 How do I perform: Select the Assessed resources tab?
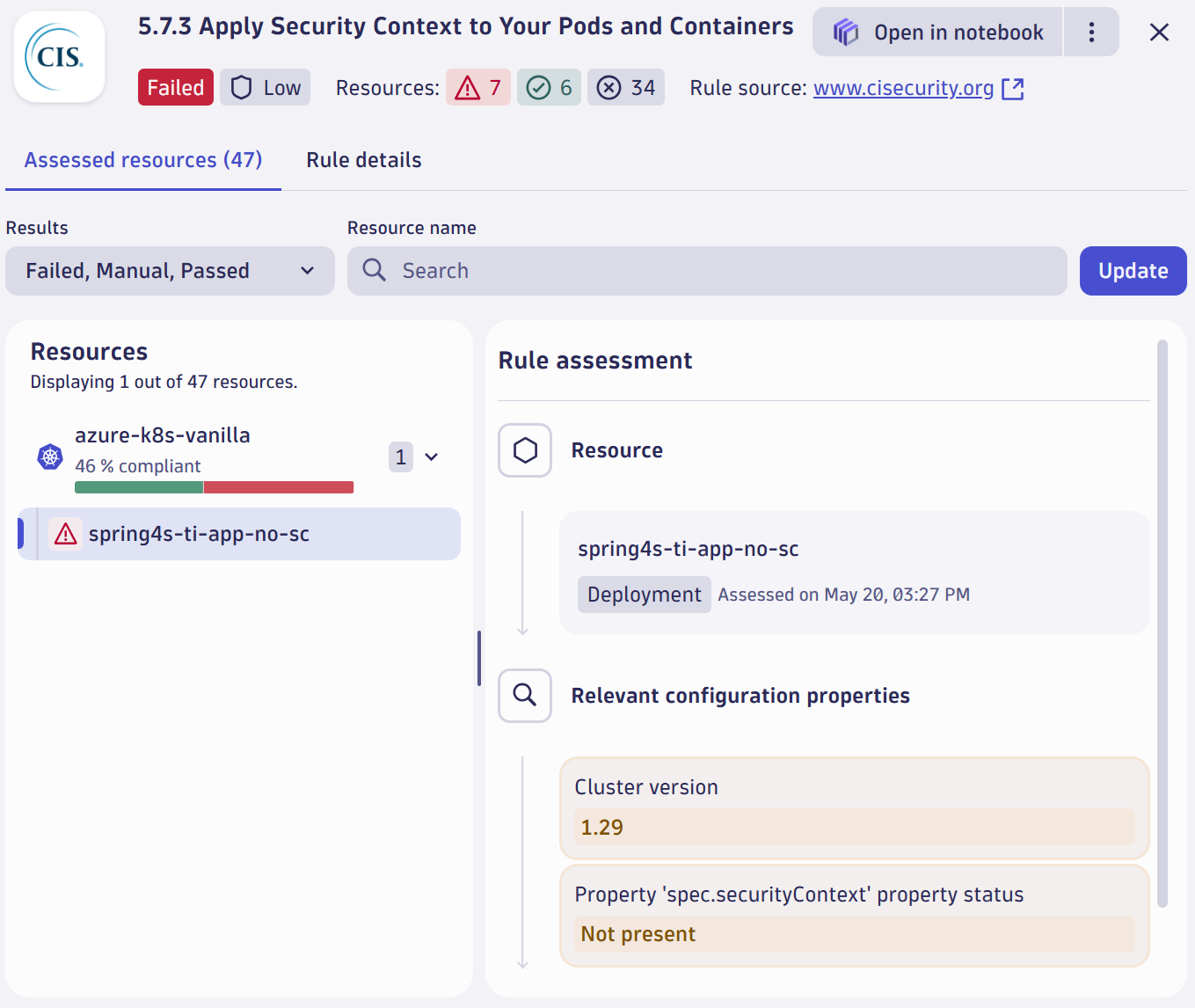coord(143,159)
